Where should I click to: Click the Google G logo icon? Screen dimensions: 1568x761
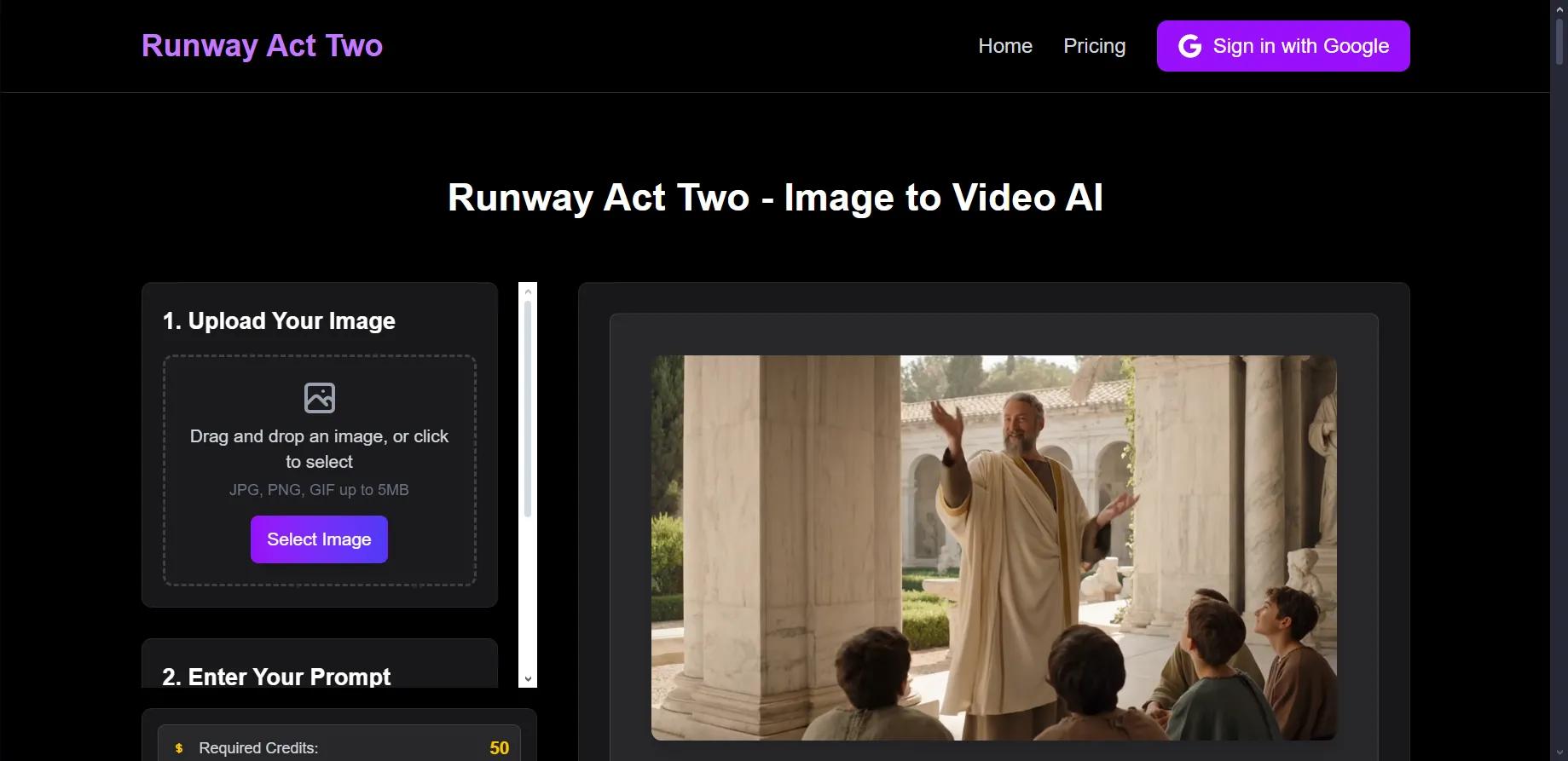(1189, 46)
